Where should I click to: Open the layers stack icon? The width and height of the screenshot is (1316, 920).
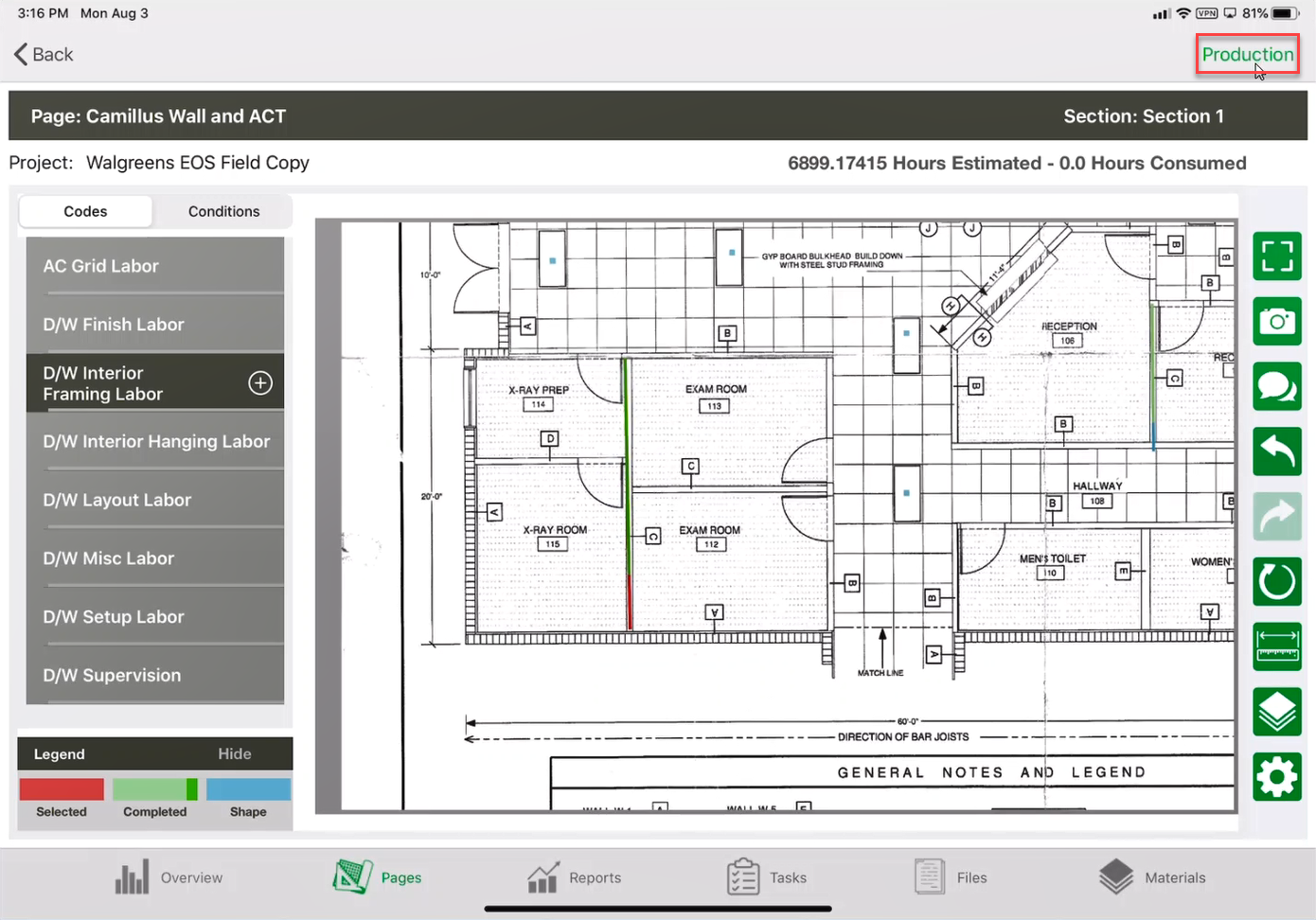click(x=1276, y=712)
